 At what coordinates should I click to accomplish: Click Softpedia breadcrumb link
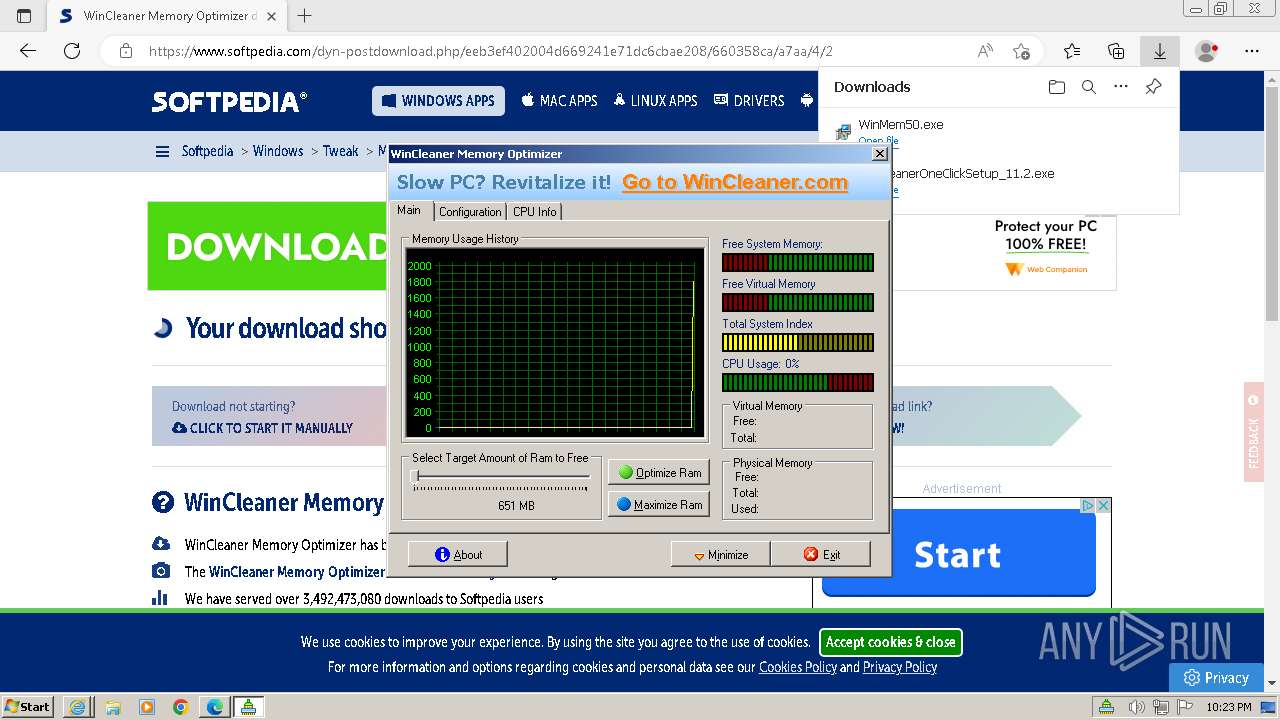point(207,151)
